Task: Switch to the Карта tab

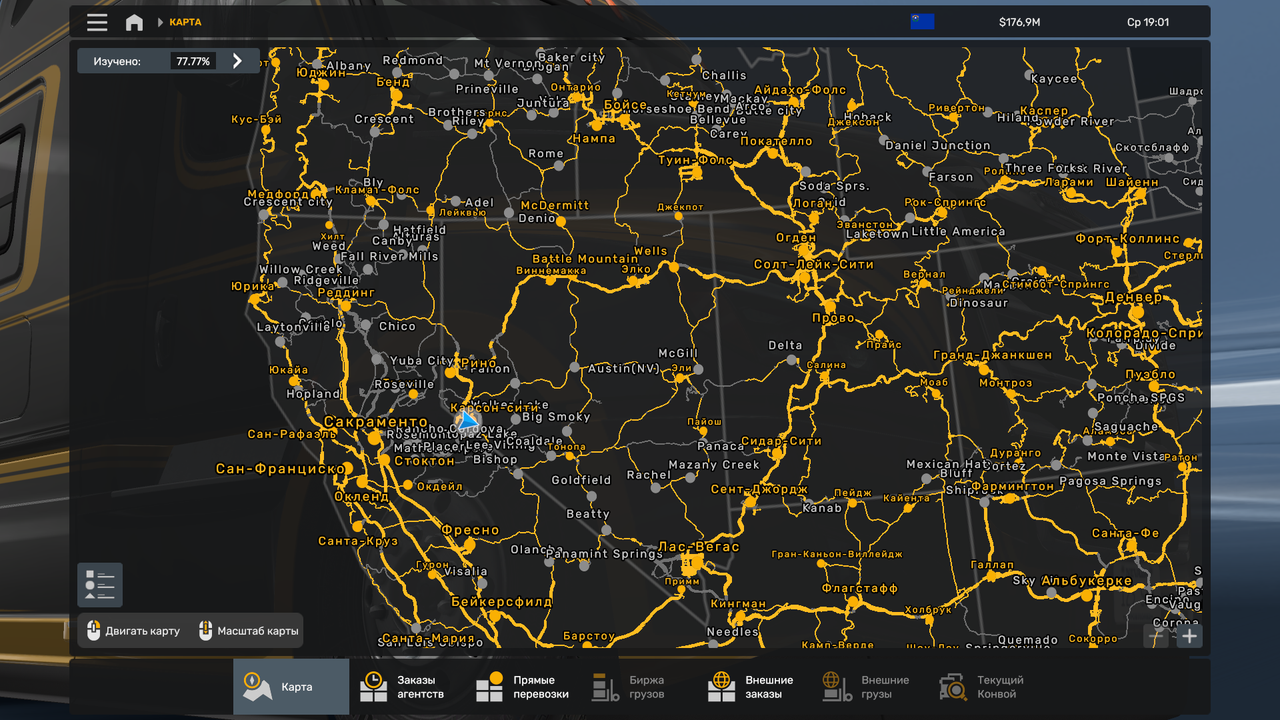Action: click(x=291, y=687)
